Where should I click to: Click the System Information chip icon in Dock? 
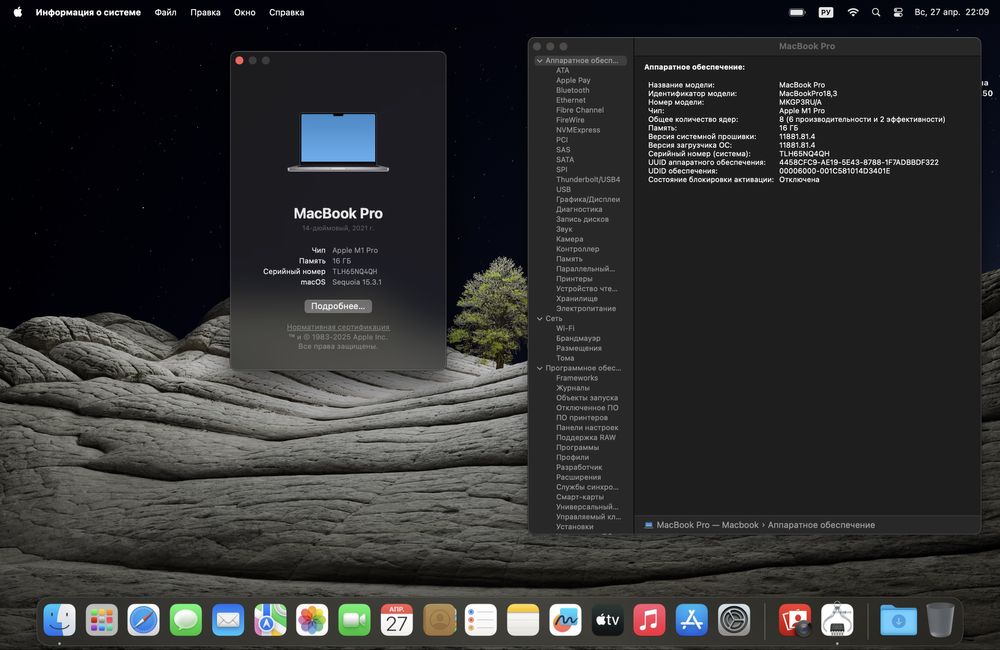(837, 619)
